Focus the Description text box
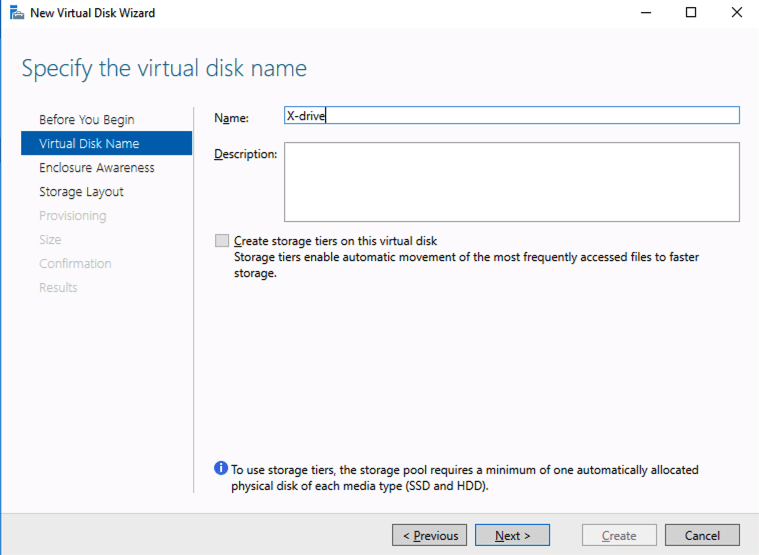The width and height of the screenshot is (759, 555). 511,181
